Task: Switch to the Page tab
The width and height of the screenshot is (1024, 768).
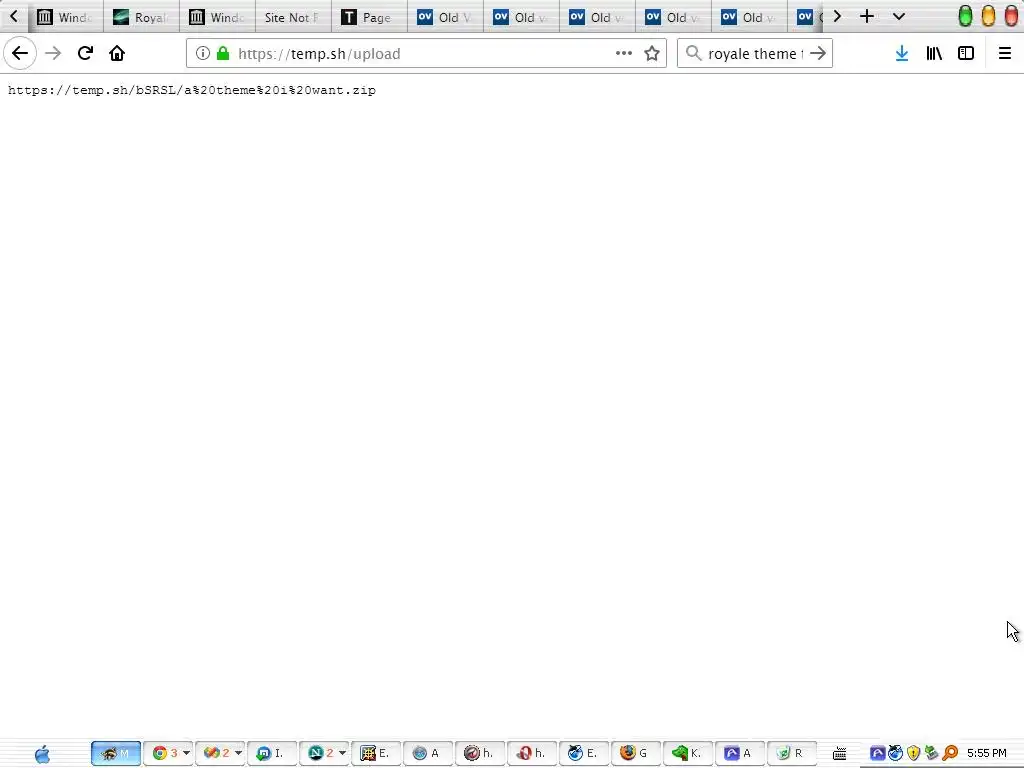Action: pos(369,17)
